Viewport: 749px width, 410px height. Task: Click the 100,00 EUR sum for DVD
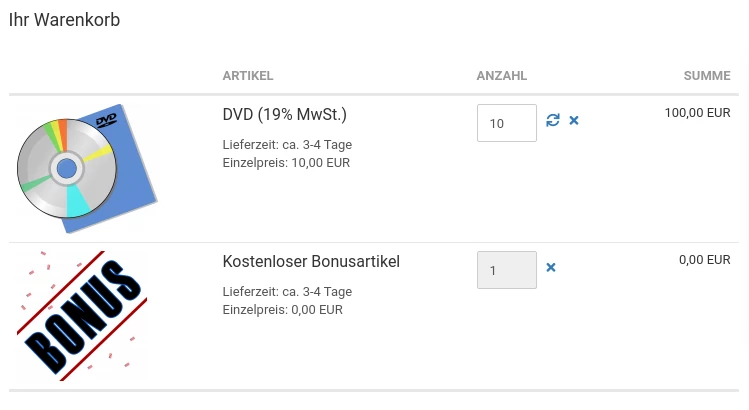697,113
